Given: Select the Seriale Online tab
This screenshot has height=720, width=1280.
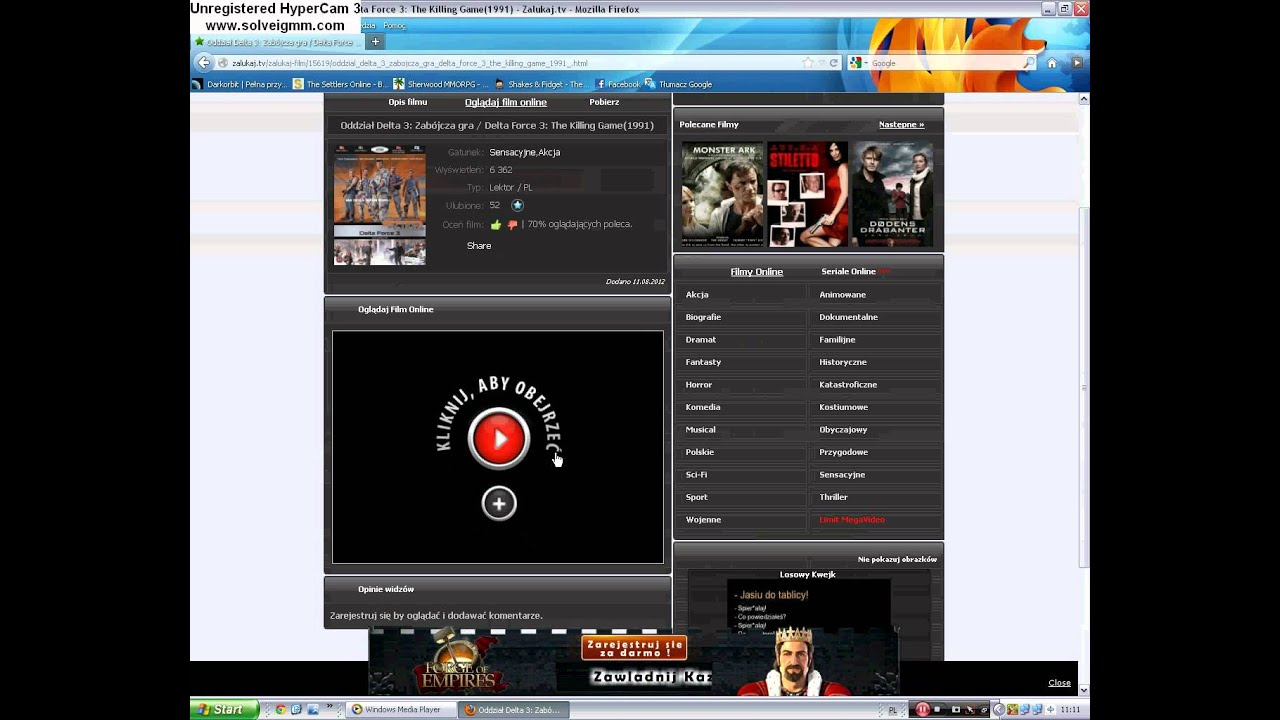Looking at the screenshot, I should click(848, 272).
